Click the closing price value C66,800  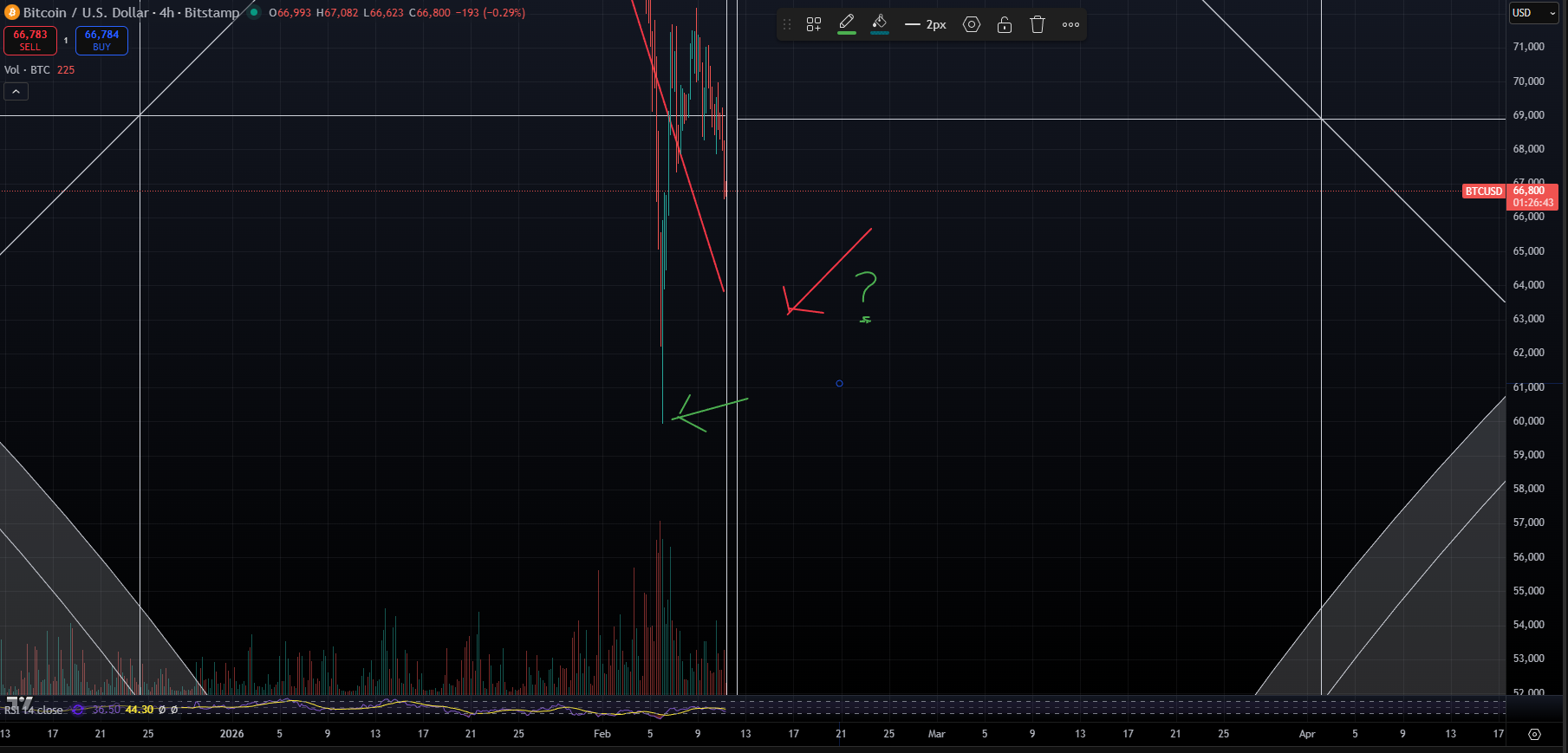(x=429, y=13)
